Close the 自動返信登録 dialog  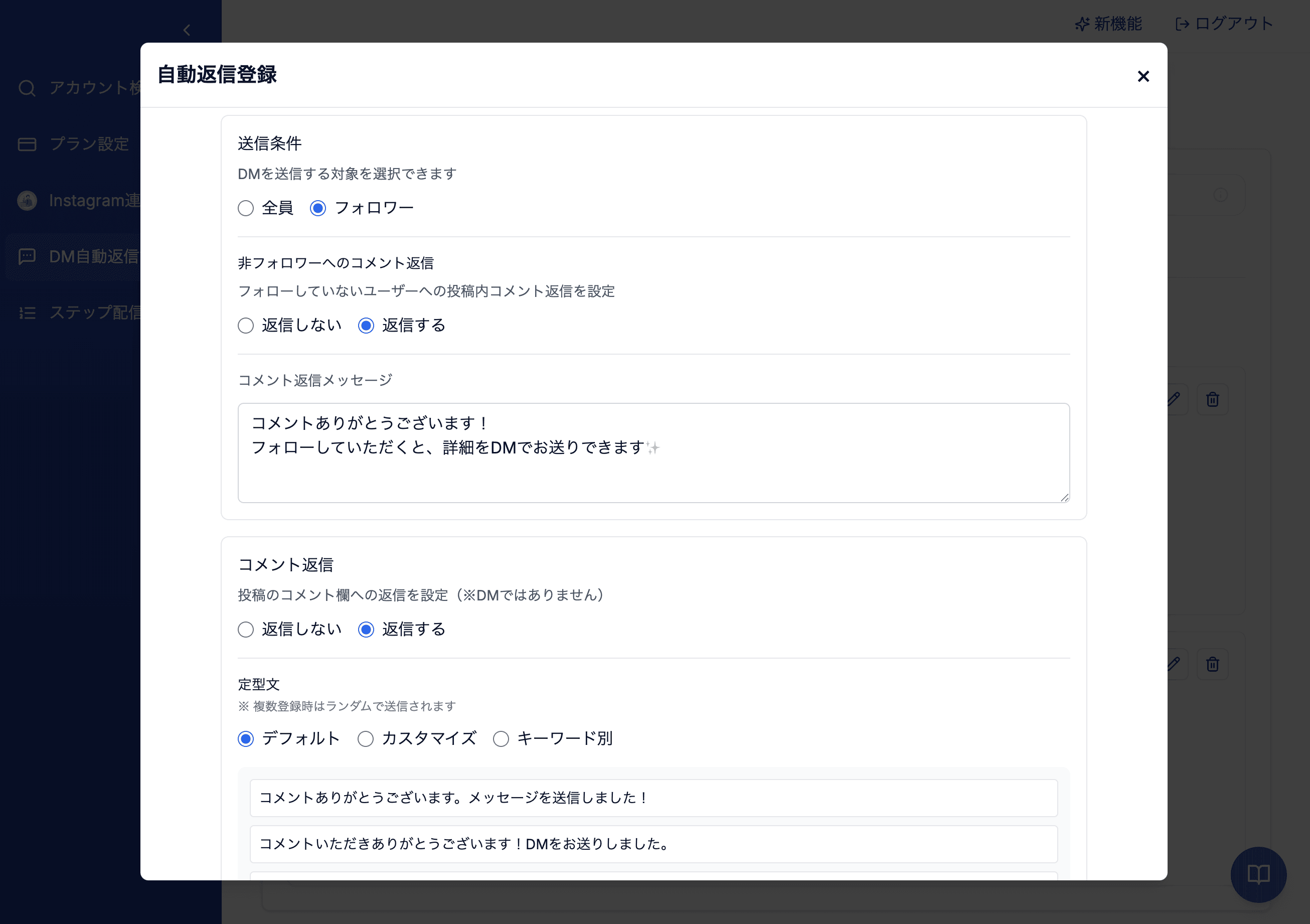(x=1143, y=76)
